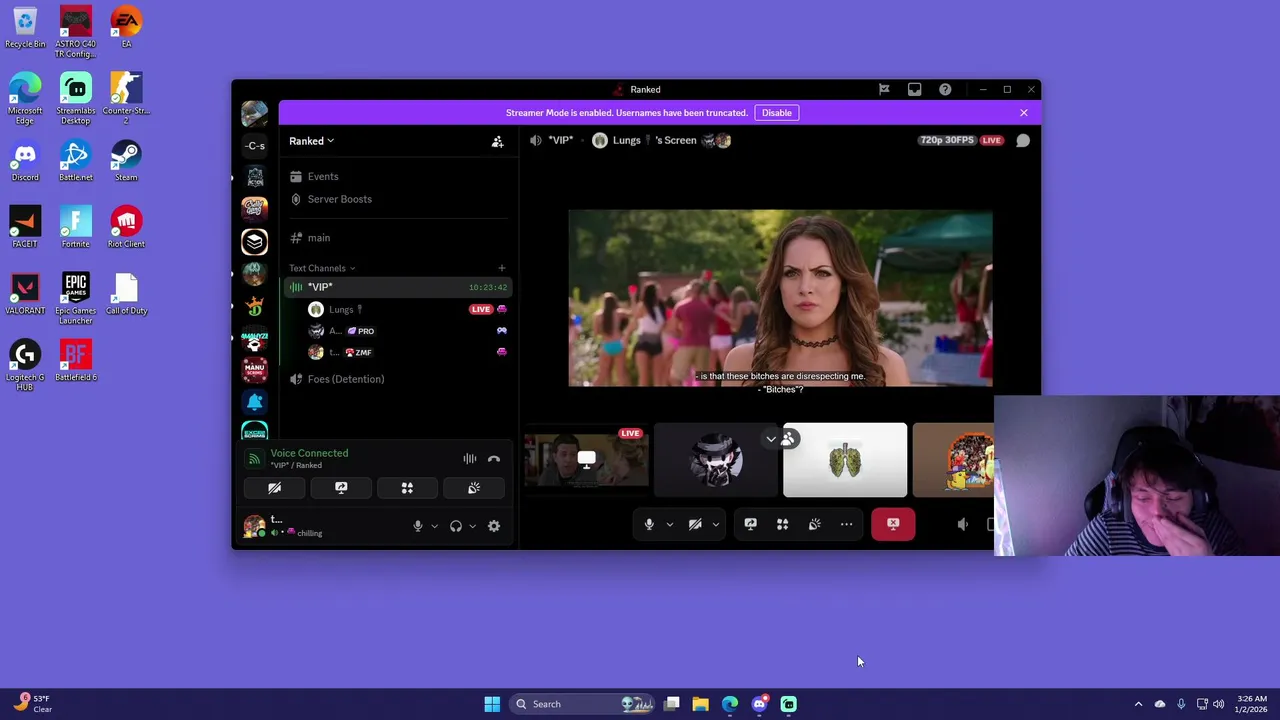The image size is (1280, 720).
Task: Dismiss the Streamer Mode banner
Action: [x=1024, y=113]
